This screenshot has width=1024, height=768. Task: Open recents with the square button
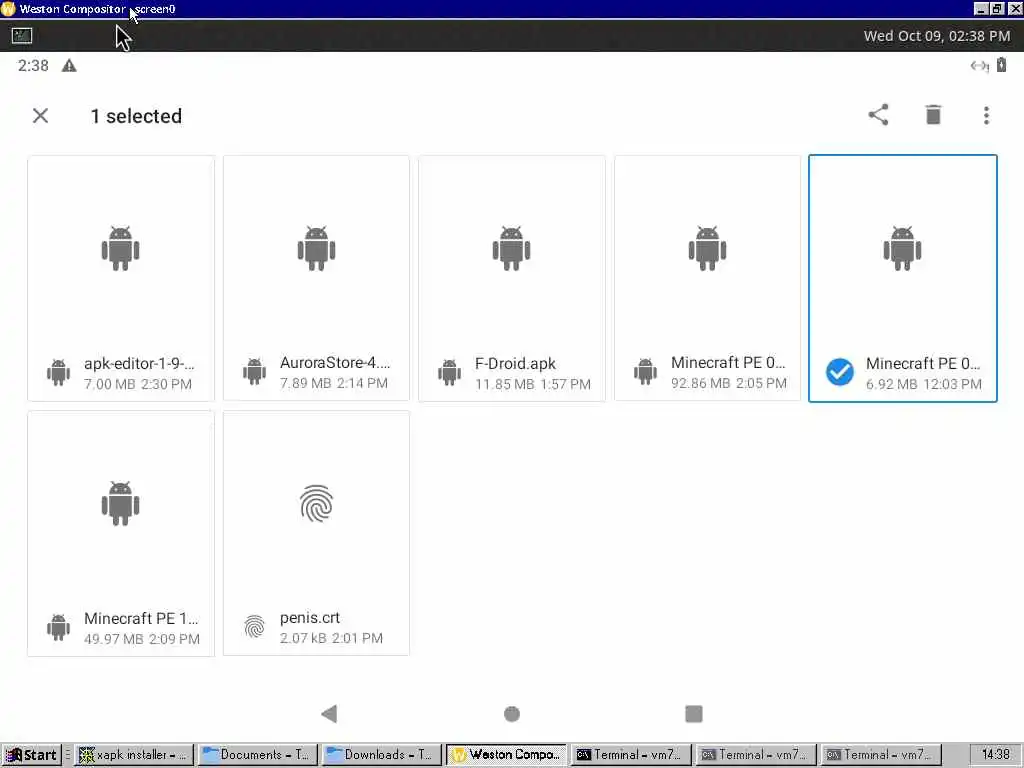694,714
